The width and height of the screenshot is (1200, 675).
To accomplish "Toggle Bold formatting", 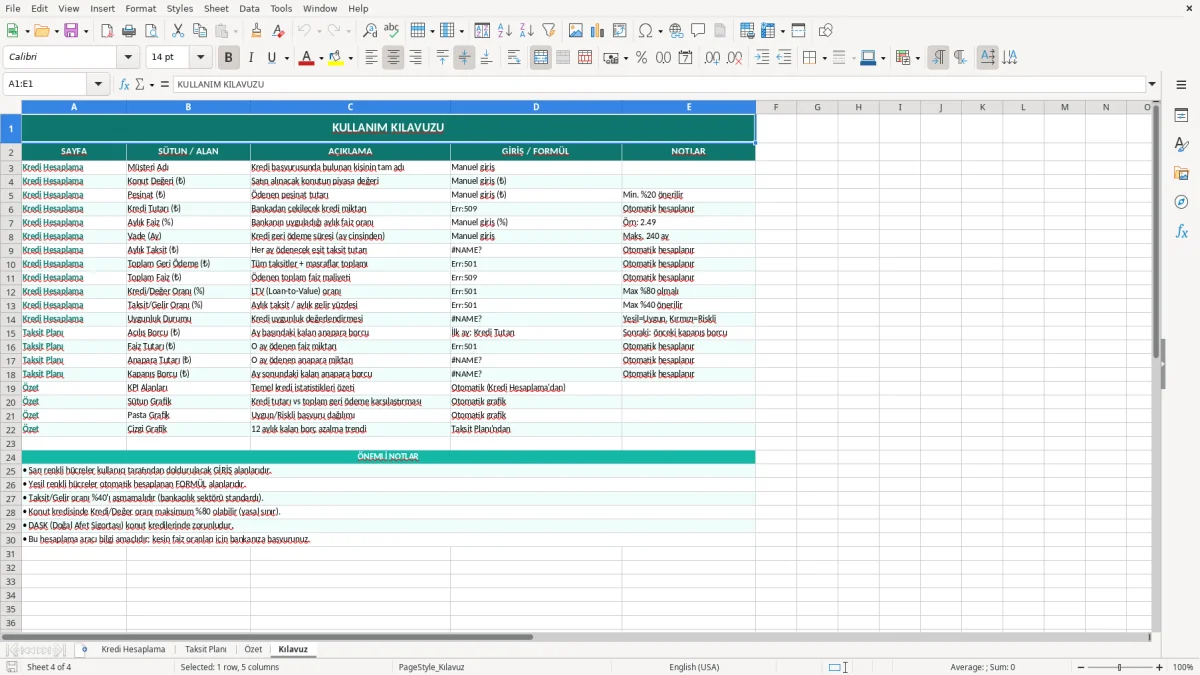I will 229,58.
